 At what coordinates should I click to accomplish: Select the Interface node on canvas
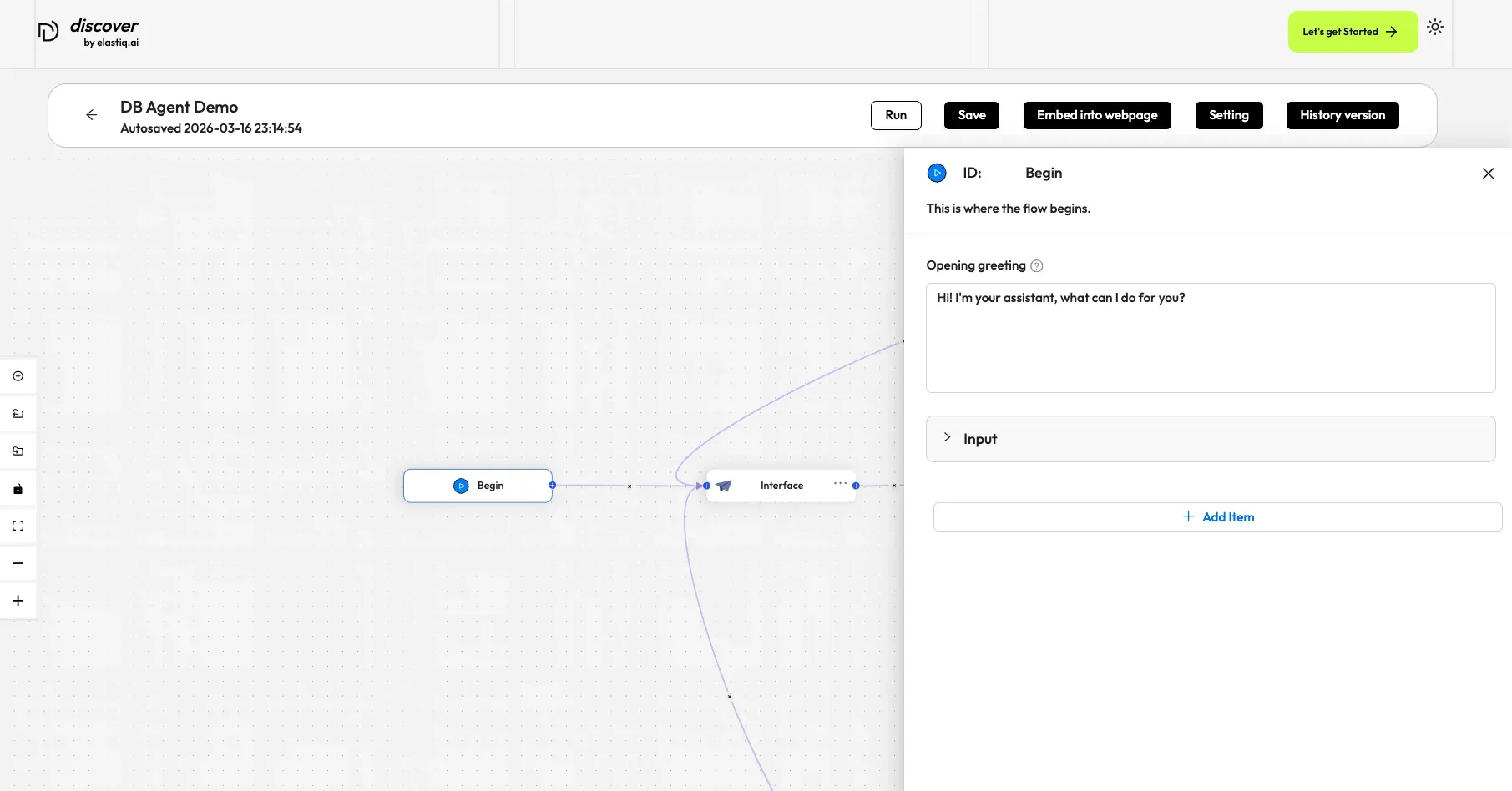(781, 486)
